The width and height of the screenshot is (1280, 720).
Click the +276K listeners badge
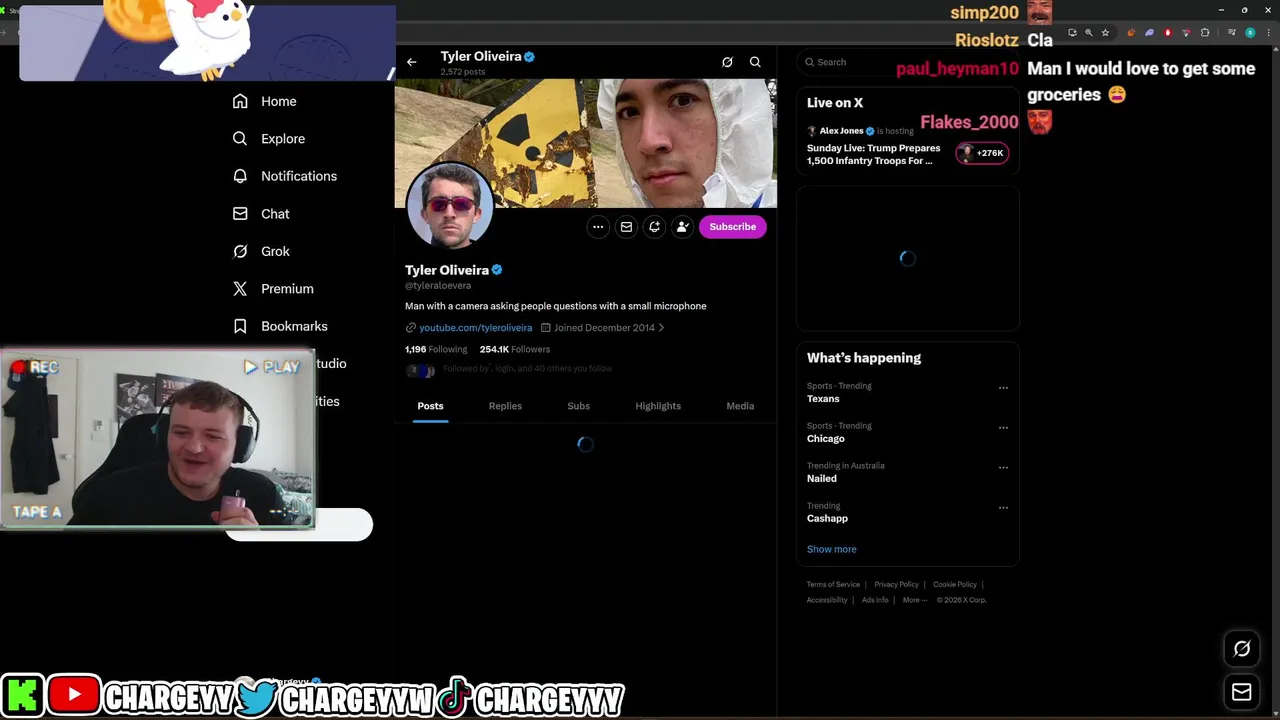[x=982, y=153]
